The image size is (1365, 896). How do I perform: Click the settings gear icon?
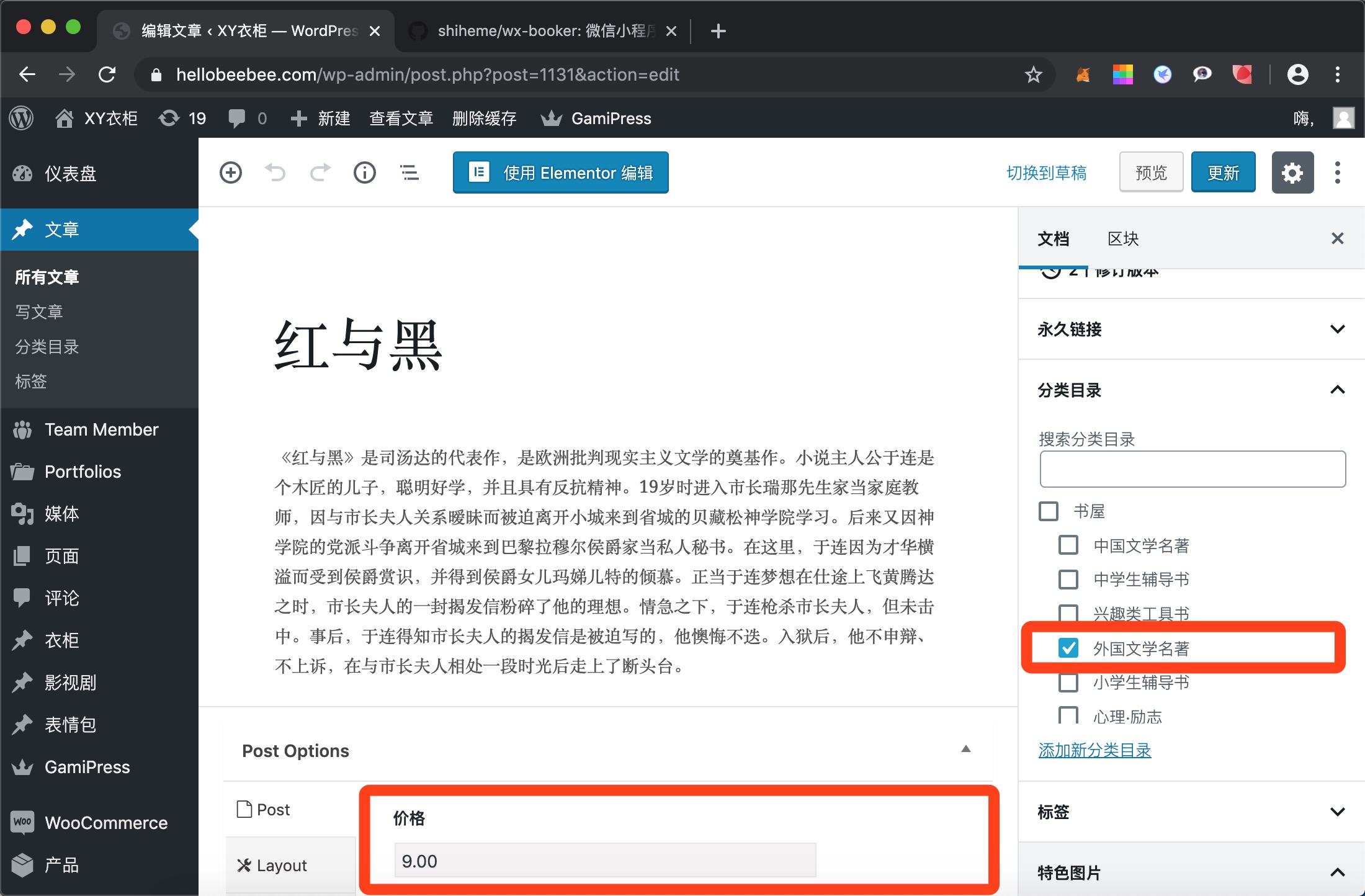tap(1292, 172)
